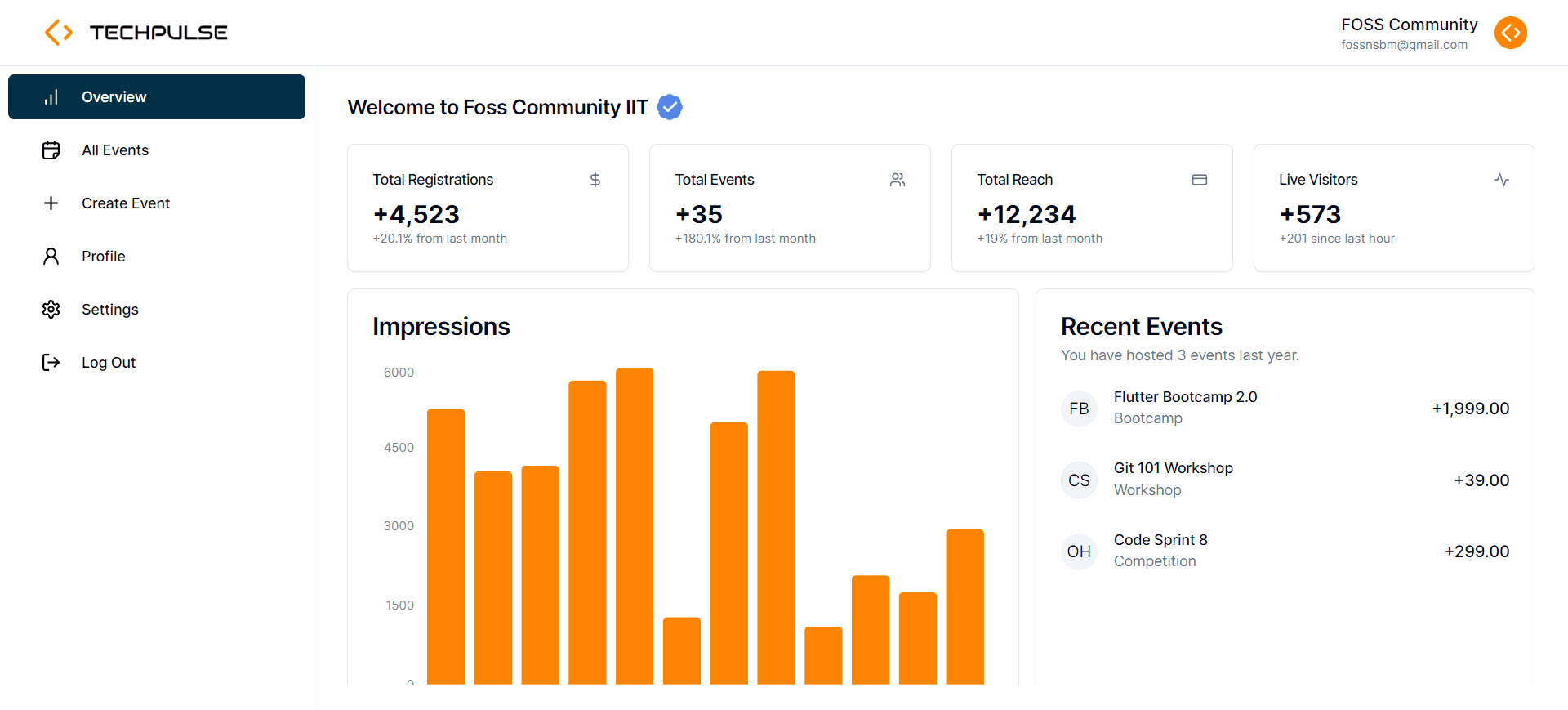This screenshot has width=1568, height=710.
Task: Click the first bar in Impressions chart
Action: 446,547
